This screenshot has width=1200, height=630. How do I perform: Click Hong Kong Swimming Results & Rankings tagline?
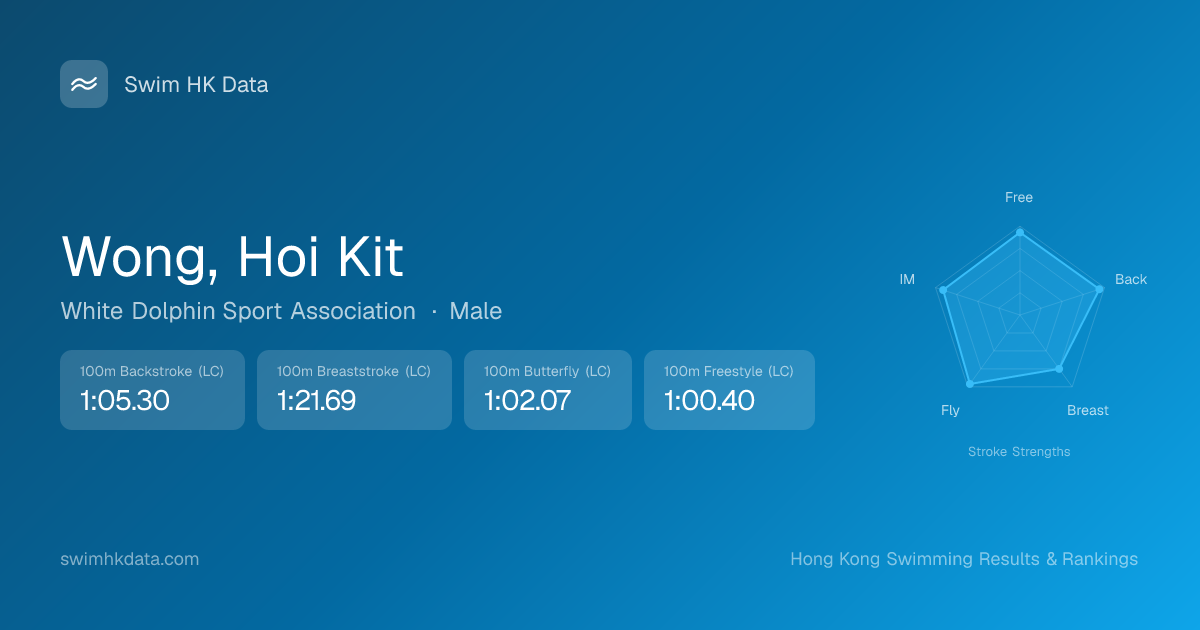point(964,559)
